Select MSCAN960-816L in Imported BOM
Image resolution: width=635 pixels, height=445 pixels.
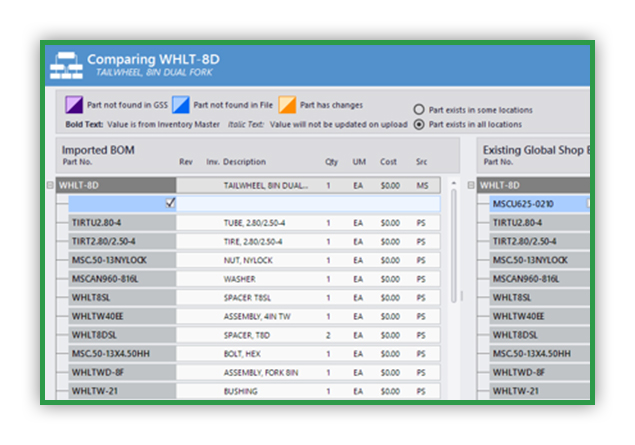click(122, 279)
